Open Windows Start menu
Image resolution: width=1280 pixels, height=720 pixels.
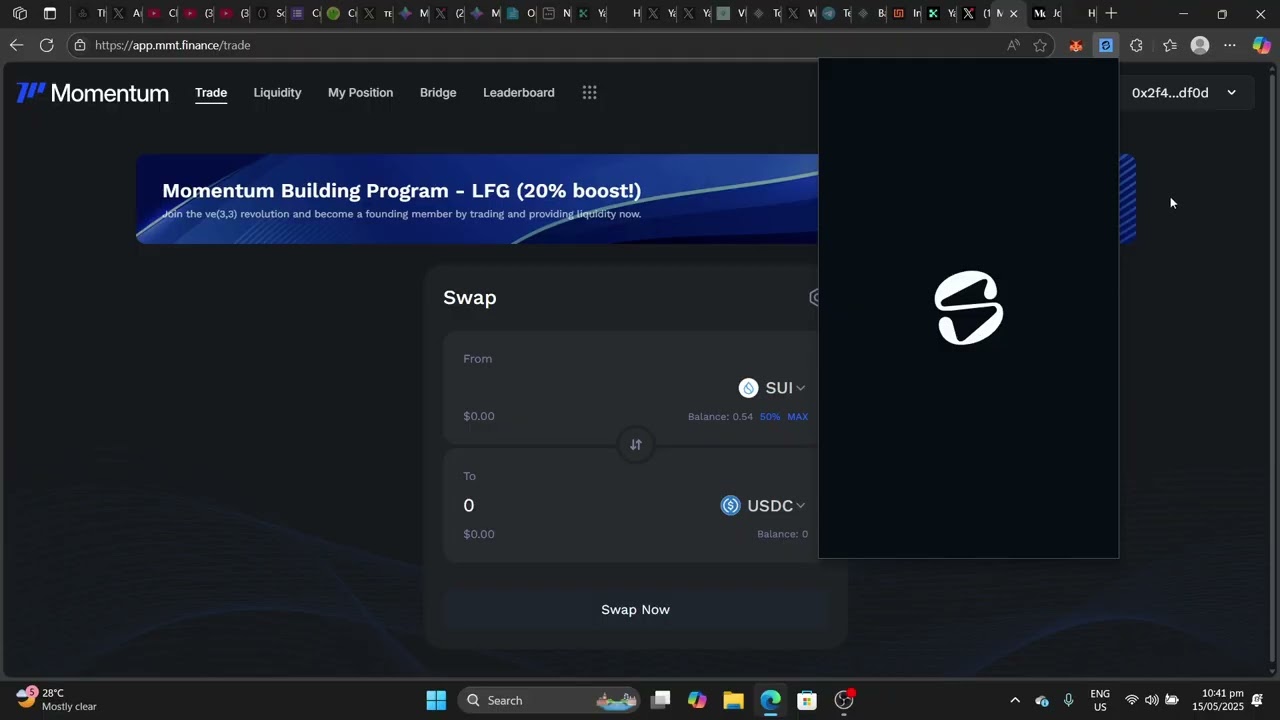436,700
